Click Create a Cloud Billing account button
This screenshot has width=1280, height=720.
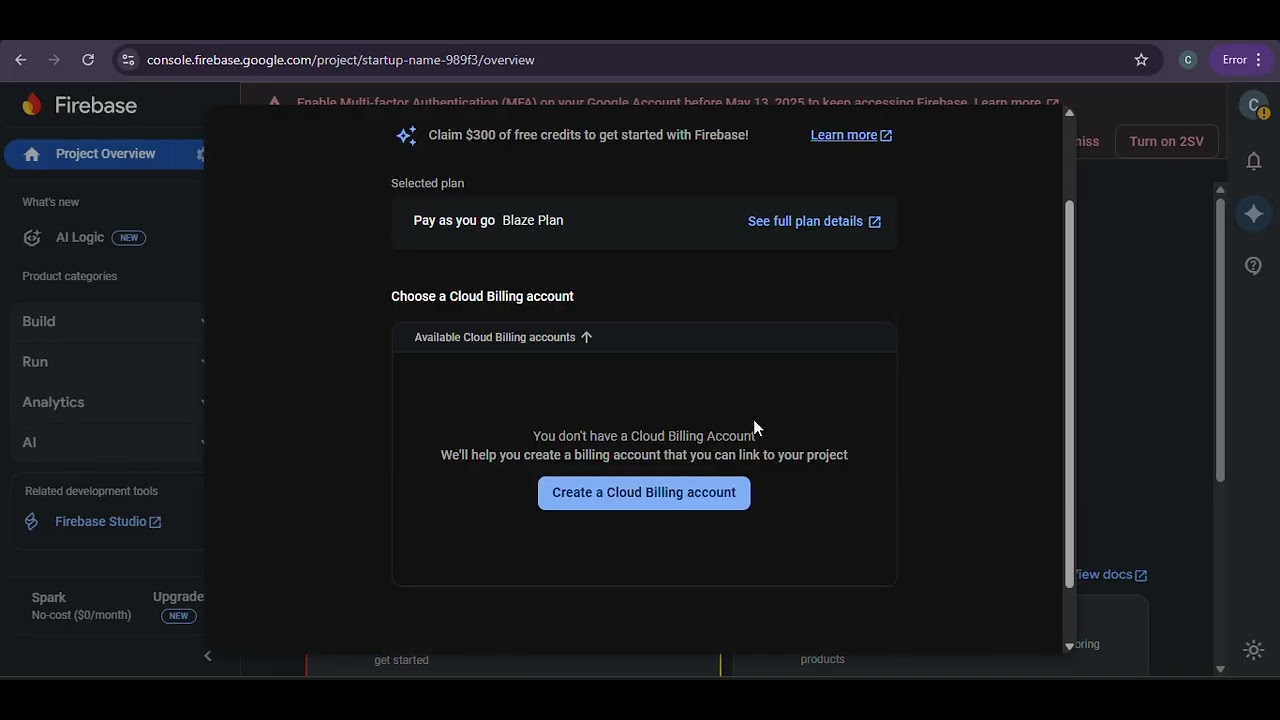tap(644, 492)
